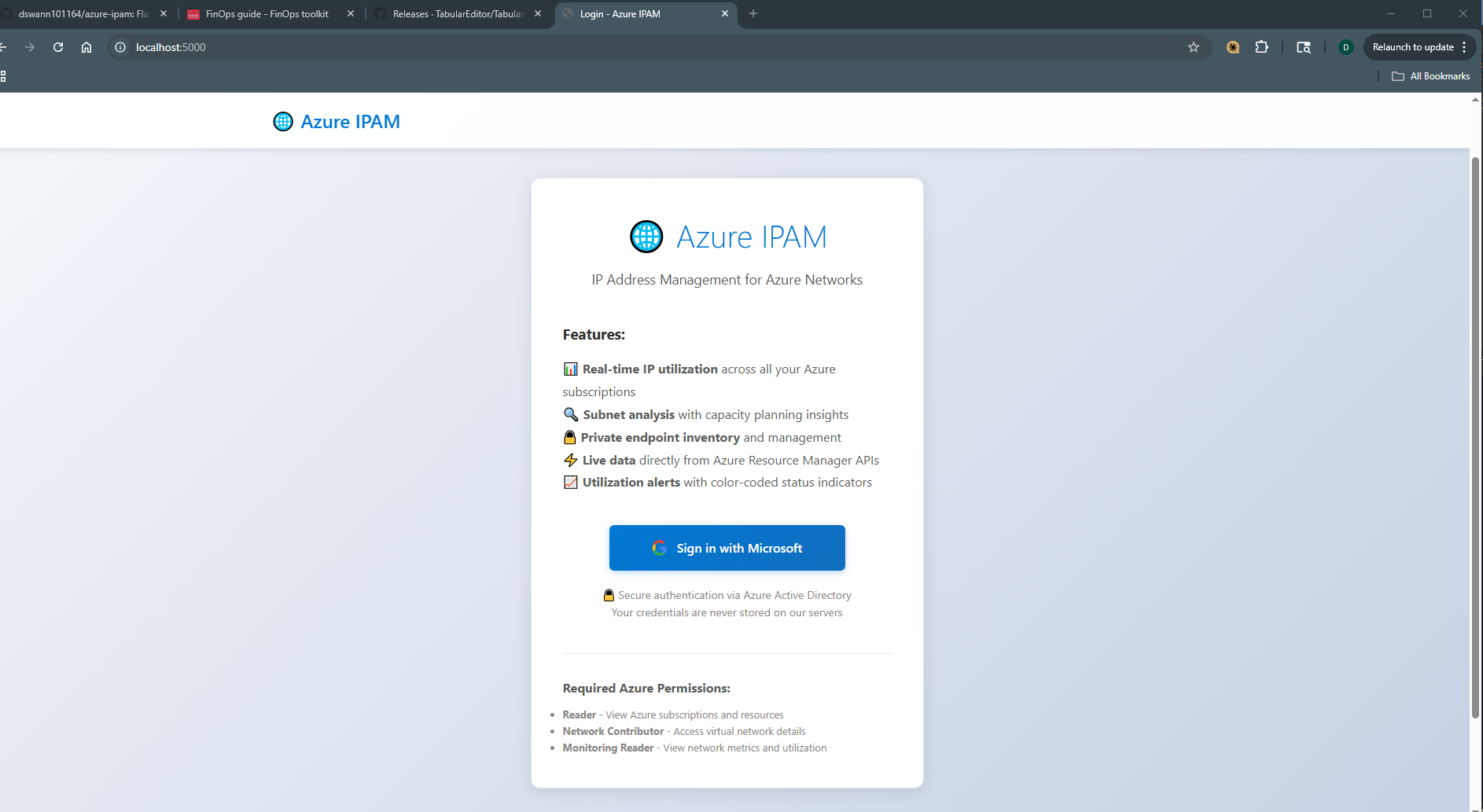Click 'Your credentials are never stored' text
Image resolution: width=1483 pixels, height=812 pixels.
tap(727, 613)
